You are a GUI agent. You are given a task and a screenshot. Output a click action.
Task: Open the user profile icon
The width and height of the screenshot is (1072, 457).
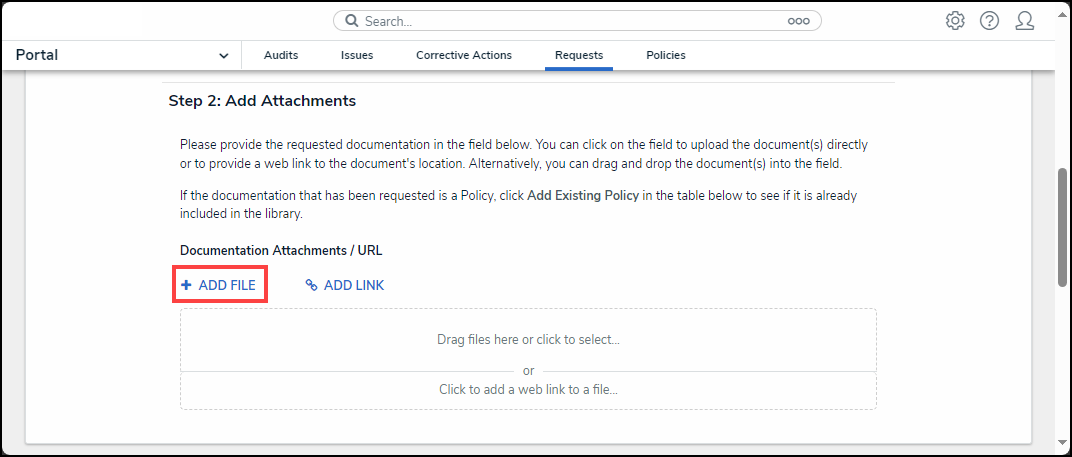[1024, 21]
